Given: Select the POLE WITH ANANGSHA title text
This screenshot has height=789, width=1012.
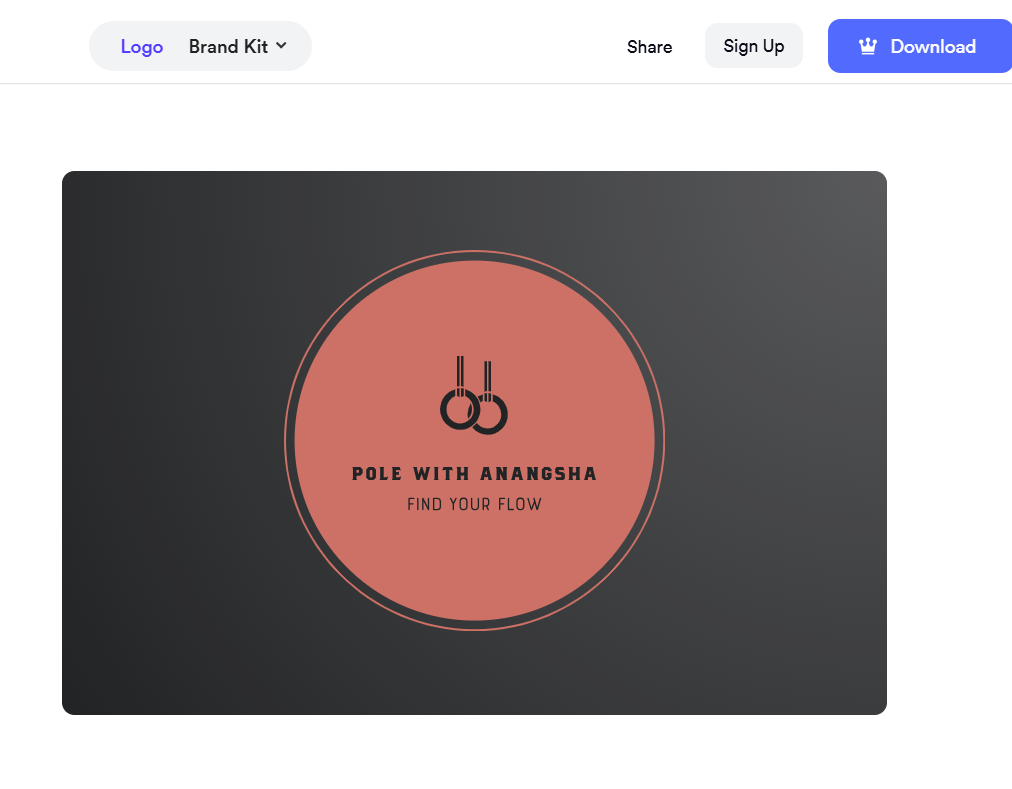Looking at the screenshot, I should tap(474, 473).
